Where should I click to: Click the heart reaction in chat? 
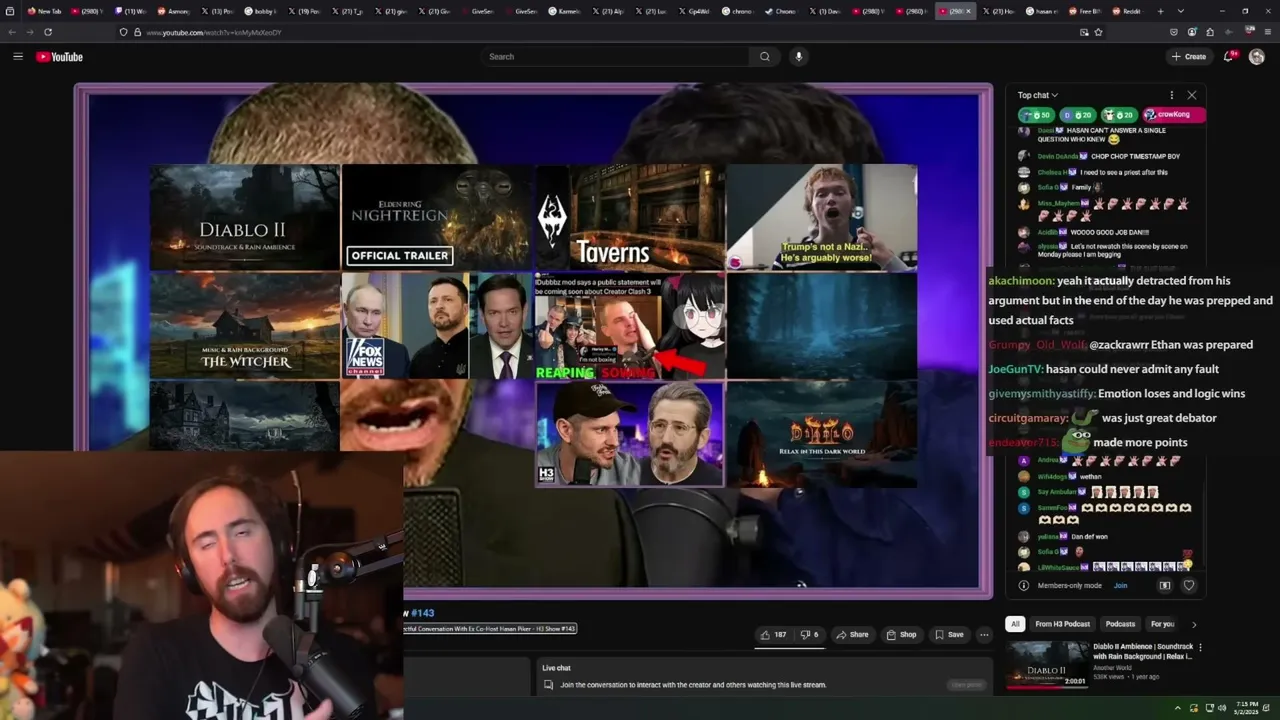[x=1188, y=585]
